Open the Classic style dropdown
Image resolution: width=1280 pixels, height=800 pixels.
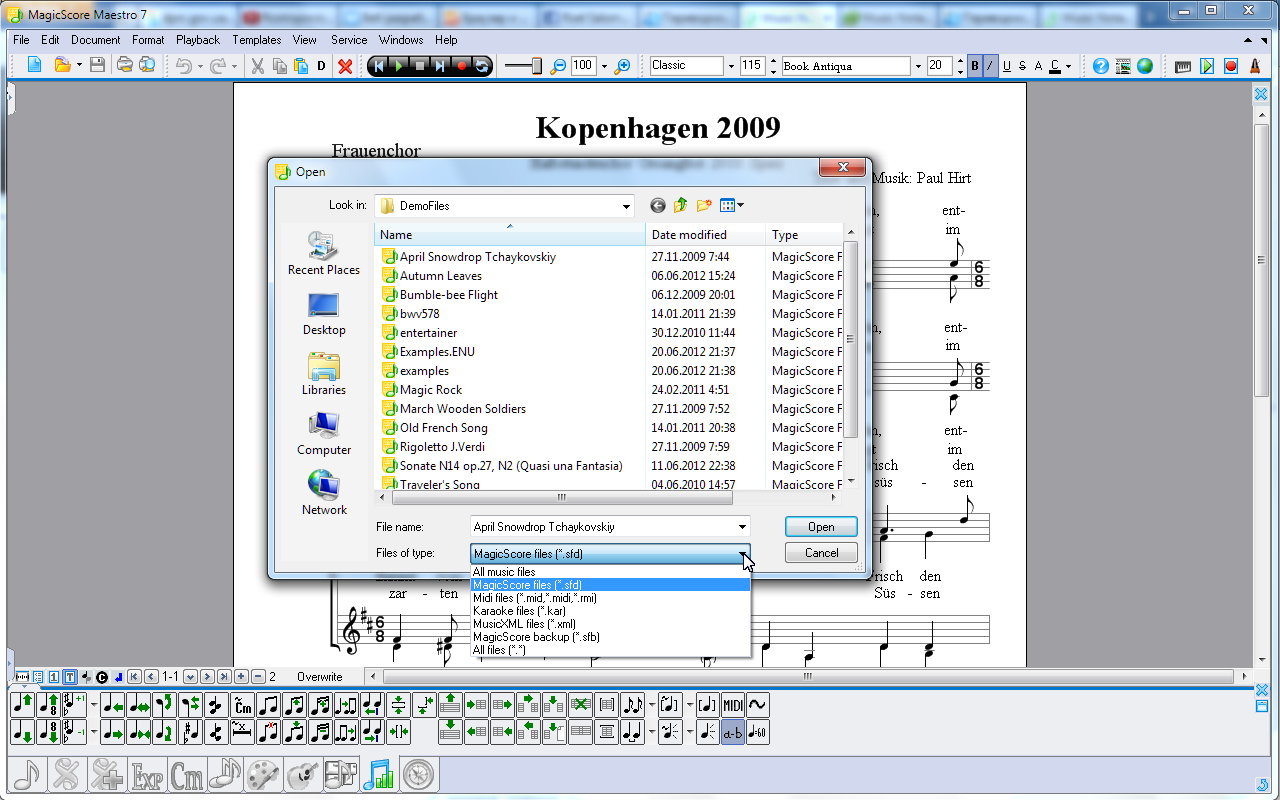[x=730, y=66]
